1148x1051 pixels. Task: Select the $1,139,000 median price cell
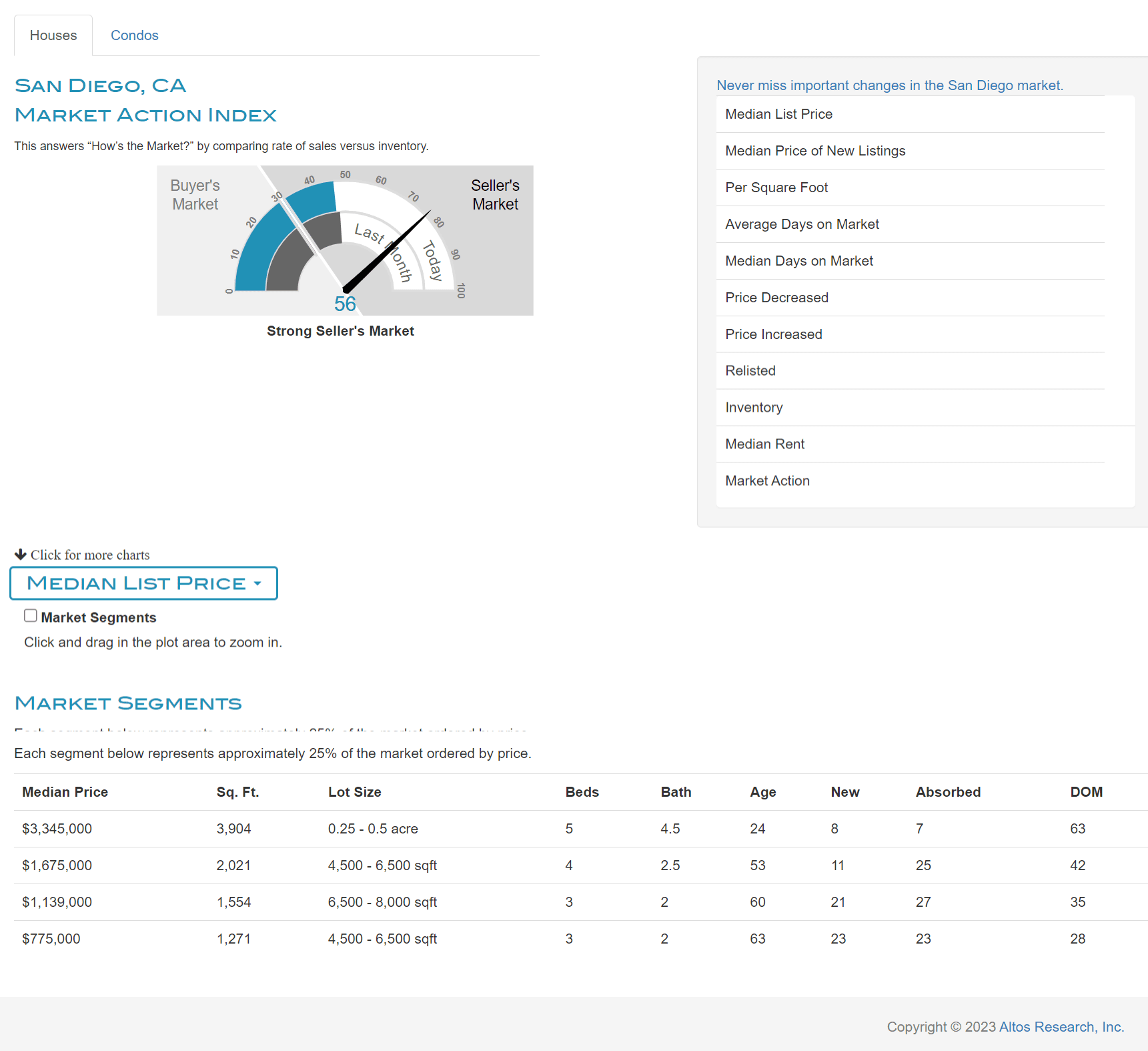[57, 902]
